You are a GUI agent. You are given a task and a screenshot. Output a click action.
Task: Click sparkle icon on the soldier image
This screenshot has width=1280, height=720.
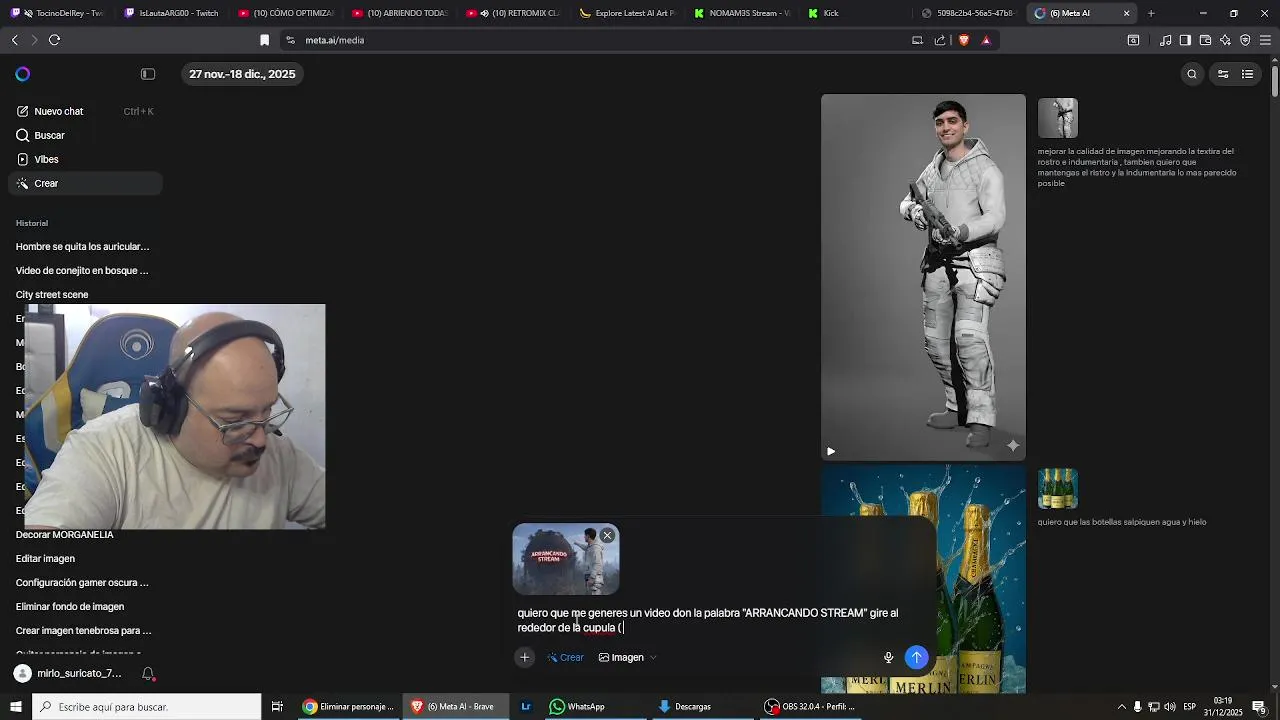(1012, 446)
